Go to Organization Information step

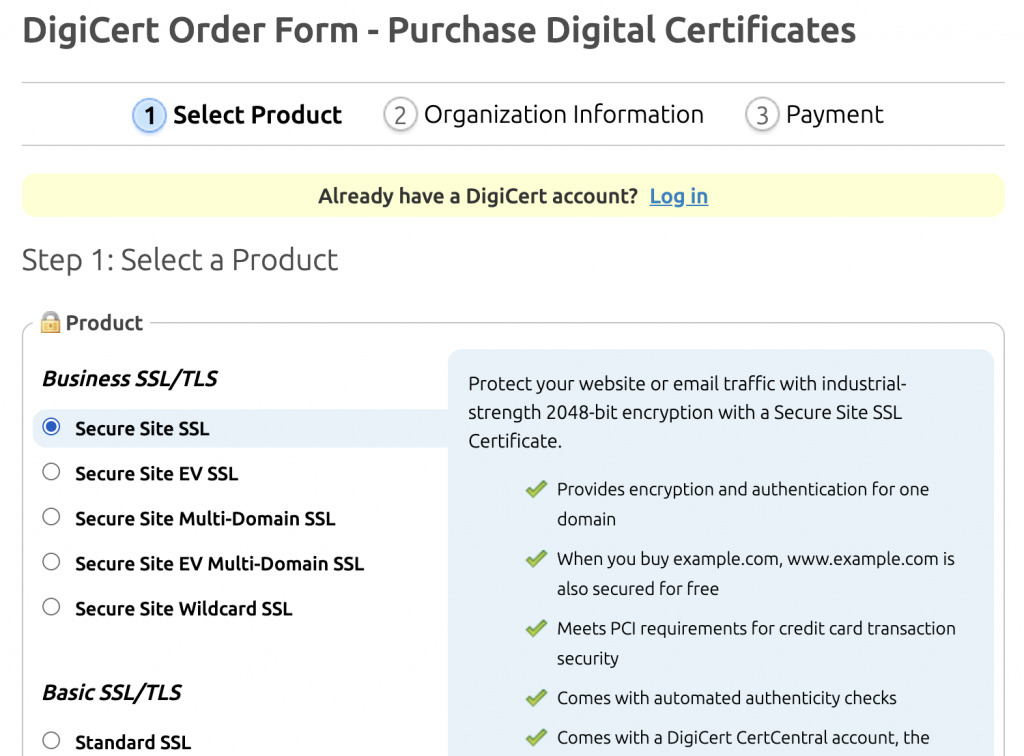tap(544, 115)
